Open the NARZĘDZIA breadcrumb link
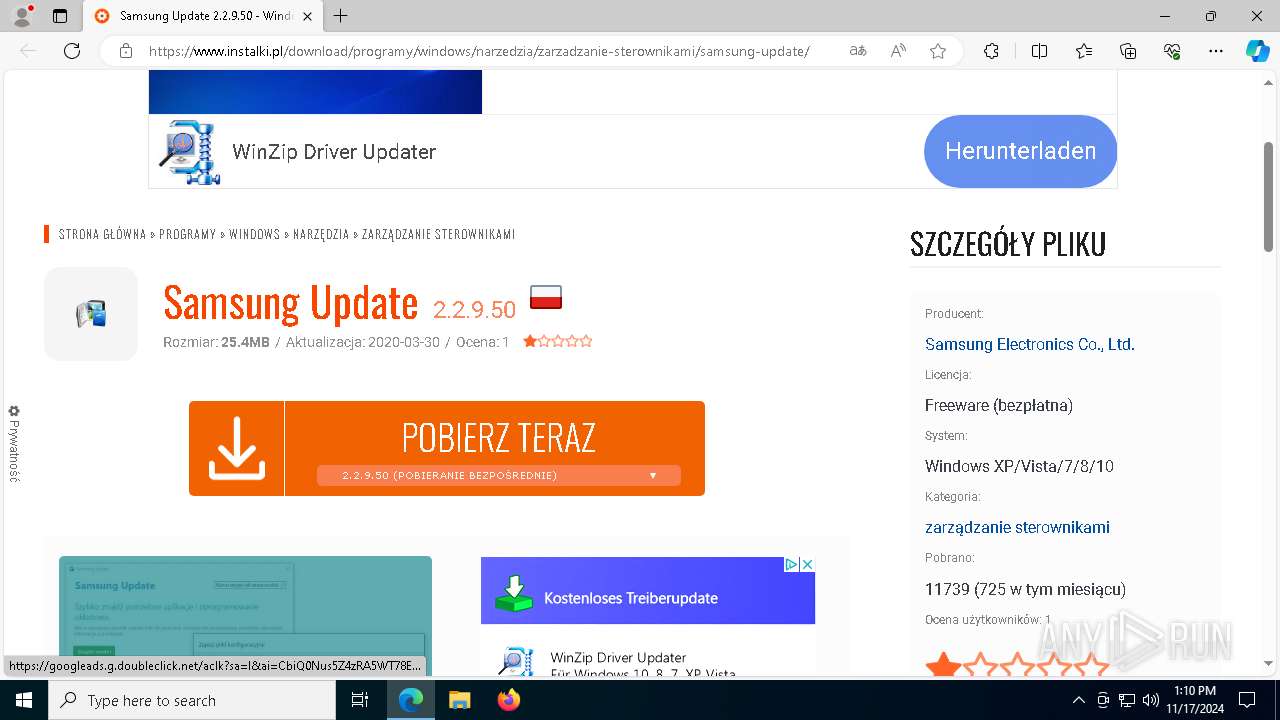The height and width of the screenshot is (720, 1280). coord(321,234)
